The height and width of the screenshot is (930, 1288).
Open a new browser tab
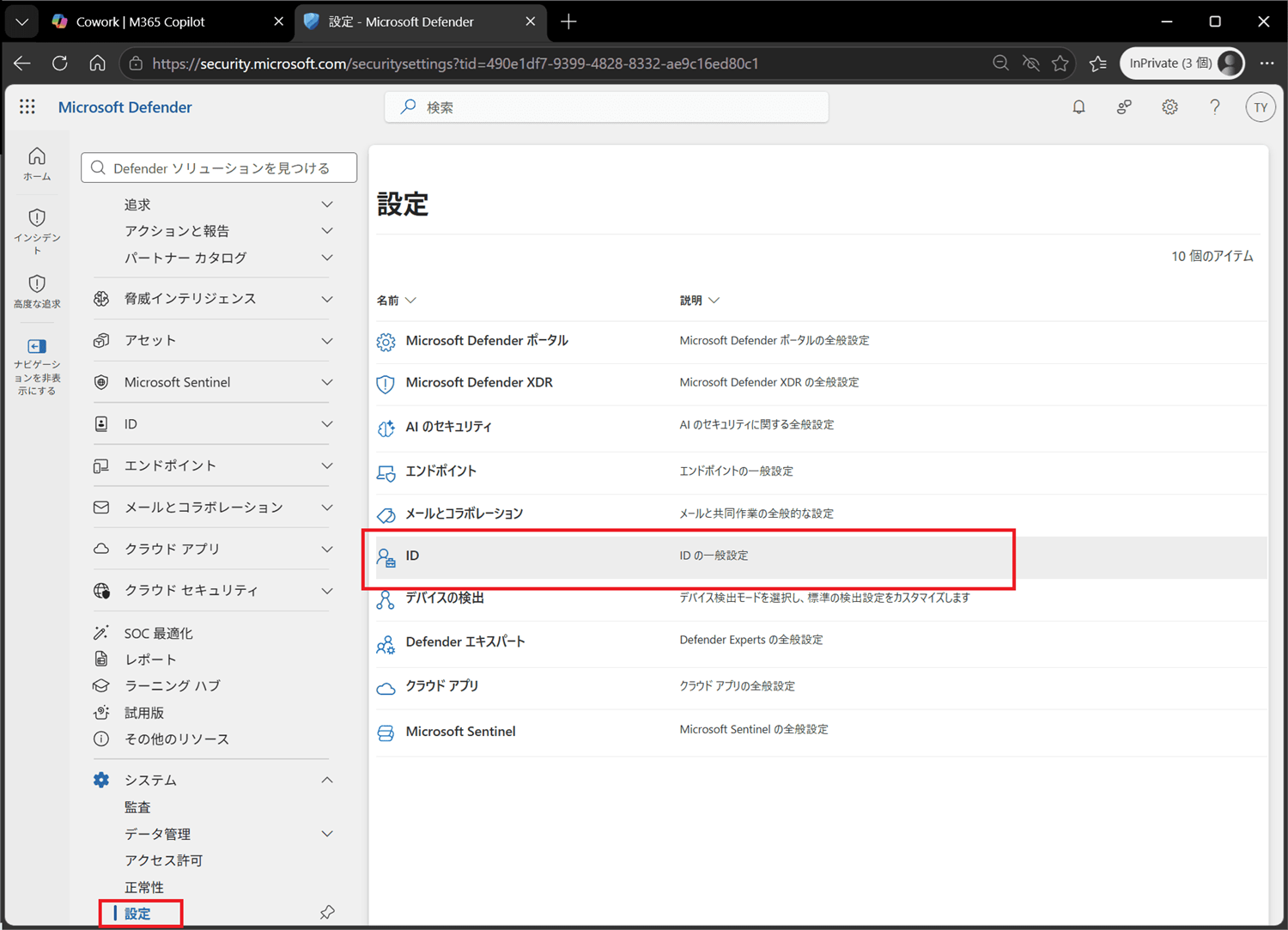[568, 22]
